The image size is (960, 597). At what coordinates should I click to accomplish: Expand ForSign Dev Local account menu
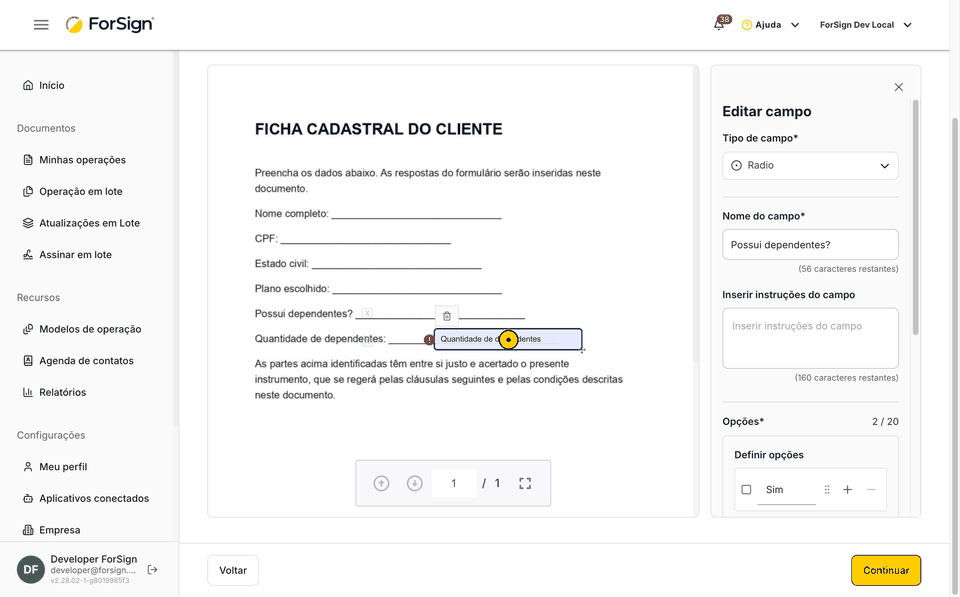pyautogui.click(x=866, y=25)
